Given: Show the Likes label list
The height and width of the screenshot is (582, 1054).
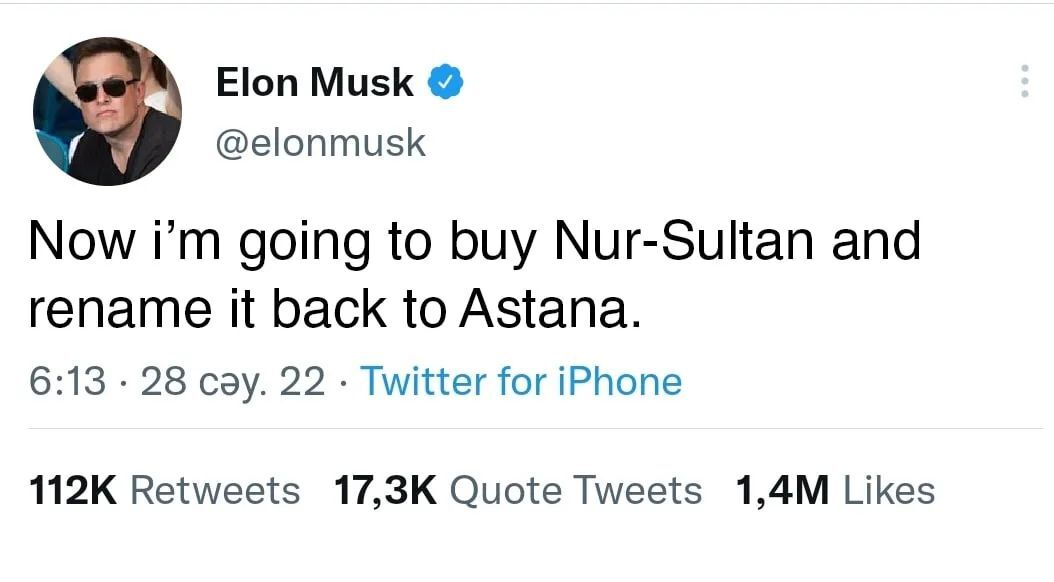Looking at the screenshot, I should point(890,490).
